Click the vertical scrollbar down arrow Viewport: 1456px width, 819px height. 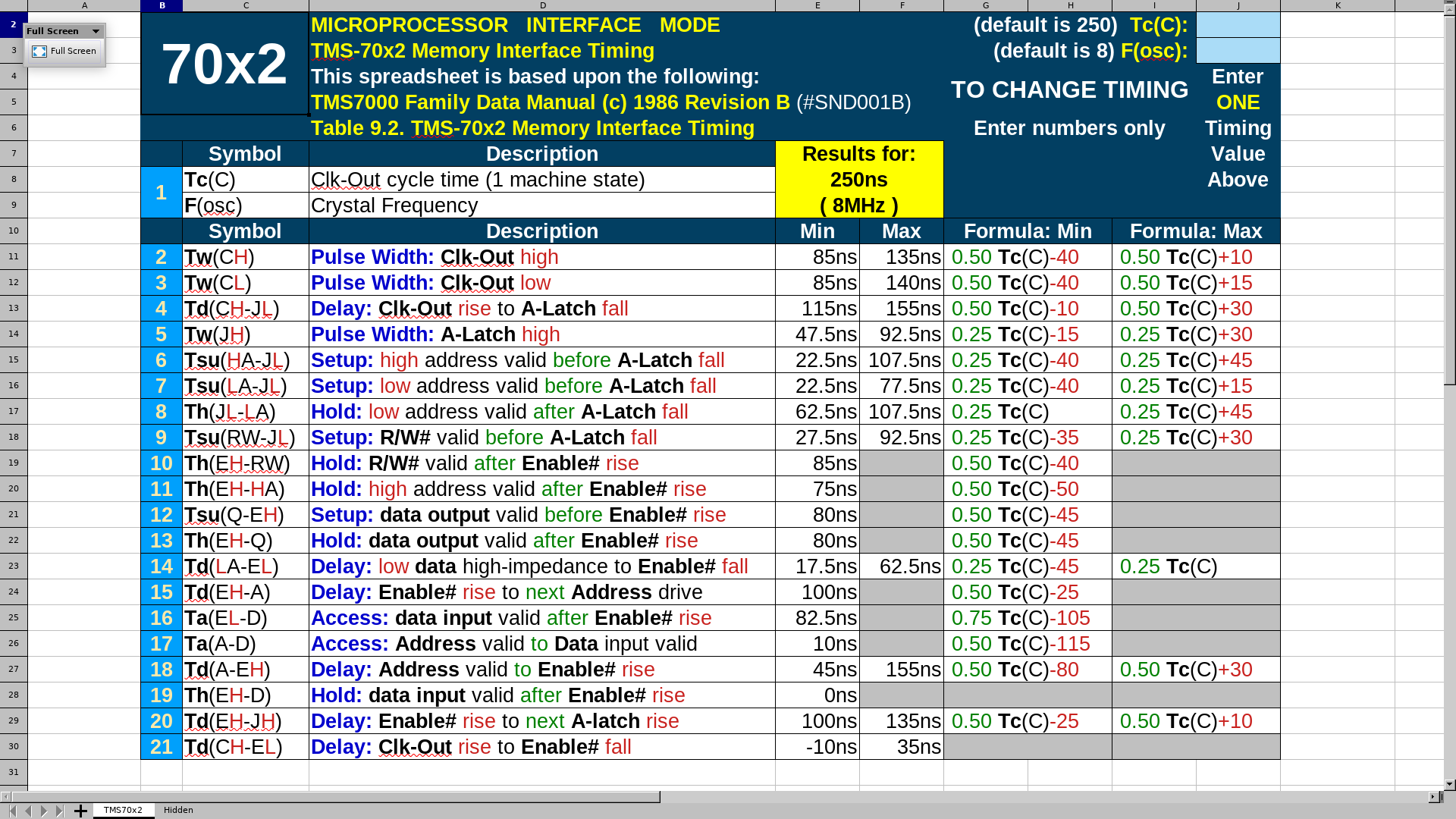coord(1449,784)
